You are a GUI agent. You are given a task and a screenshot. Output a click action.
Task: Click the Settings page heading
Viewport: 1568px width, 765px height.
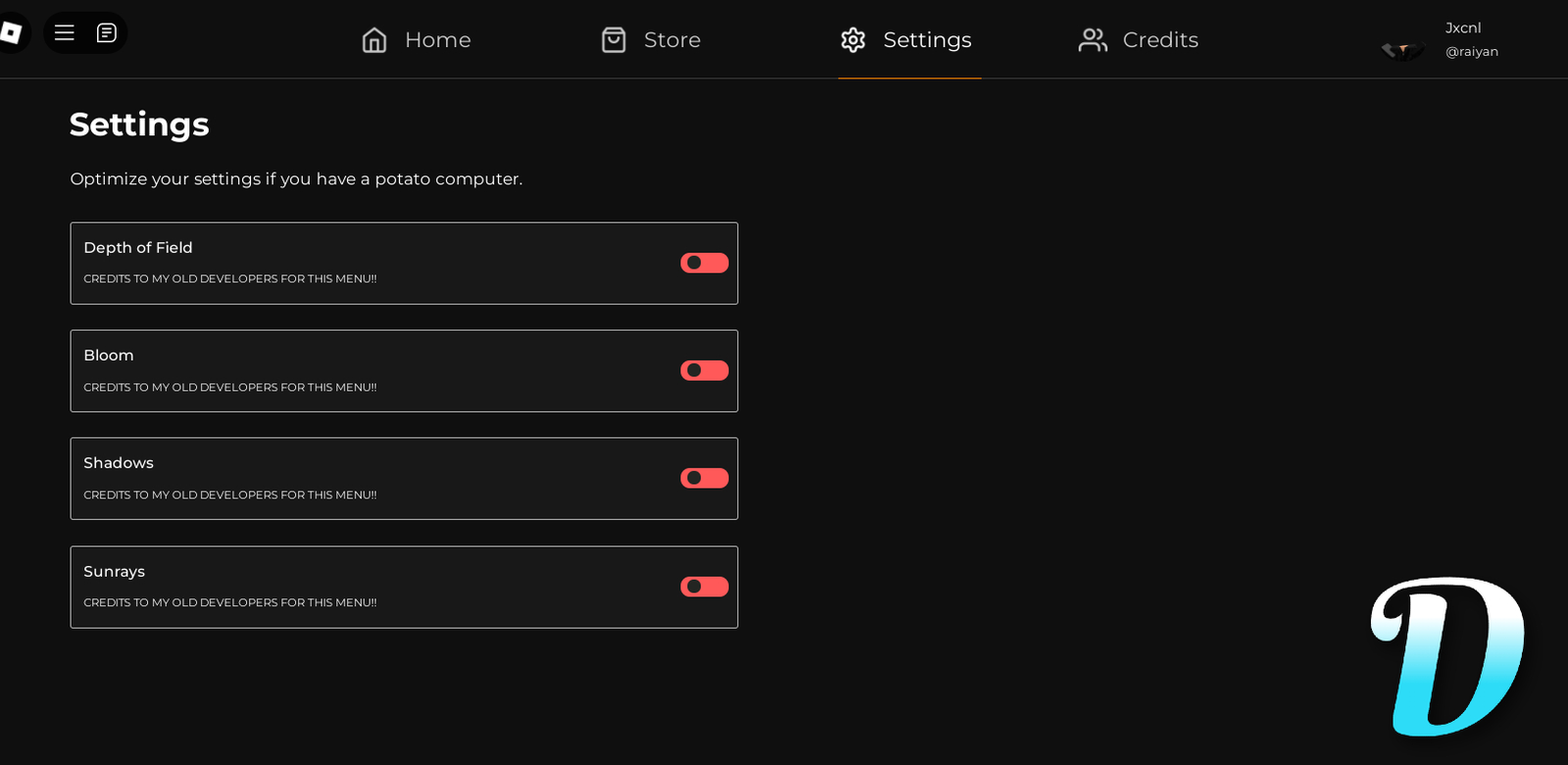coord(139,124)
